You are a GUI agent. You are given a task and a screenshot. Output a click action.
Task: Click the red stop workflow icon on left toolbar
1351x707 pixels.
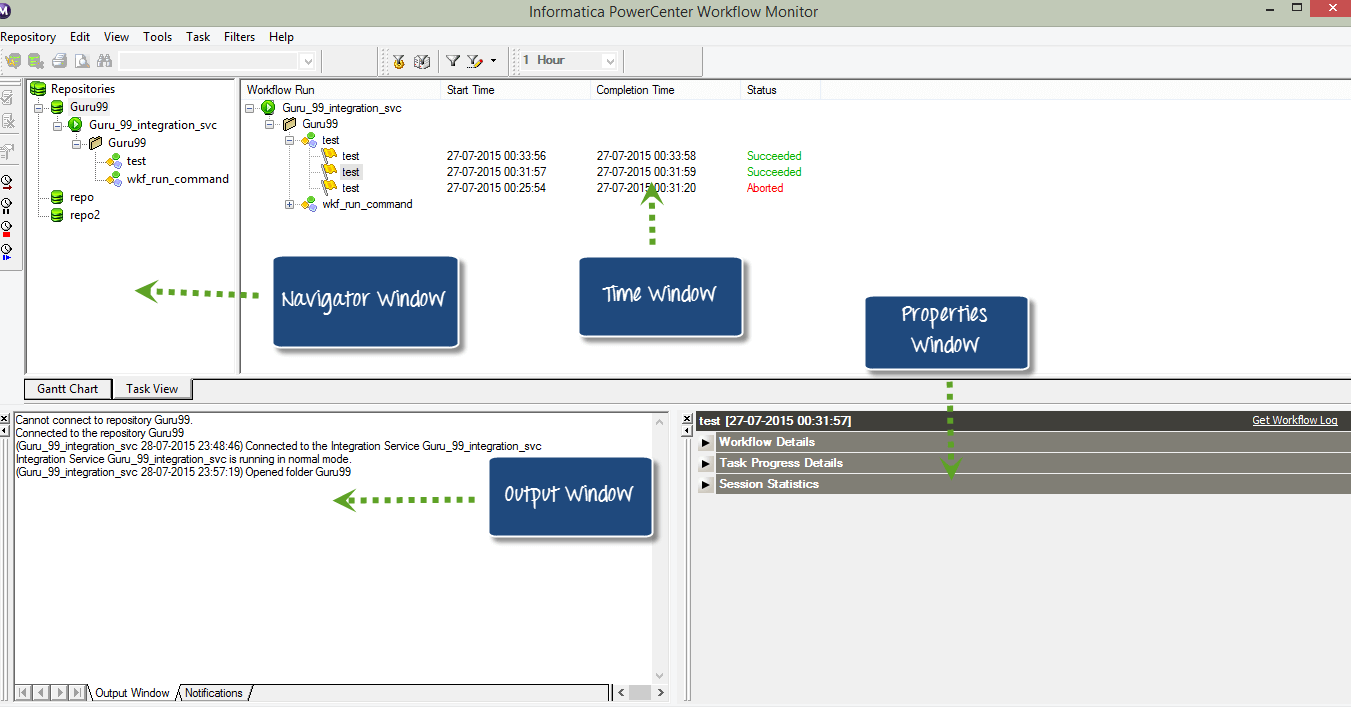pos(7,228)
